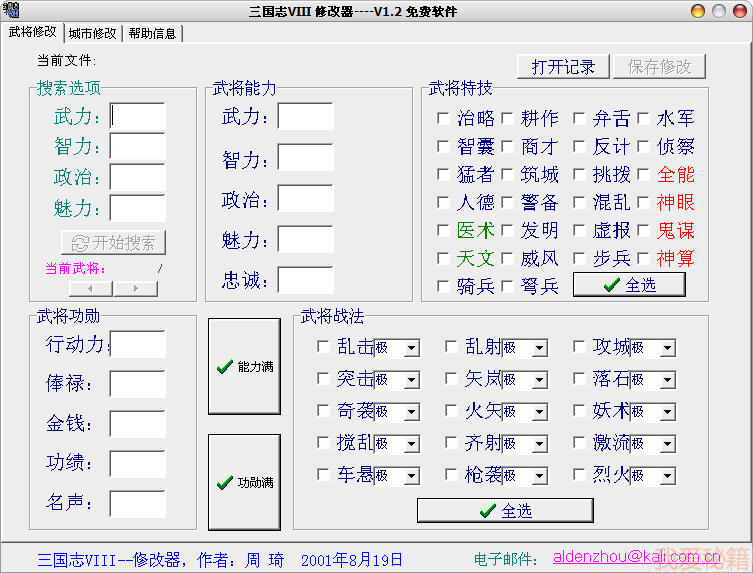This screenshot has width=753, height=573.
Task: Click the author email address link
Action: click(620, 559)
